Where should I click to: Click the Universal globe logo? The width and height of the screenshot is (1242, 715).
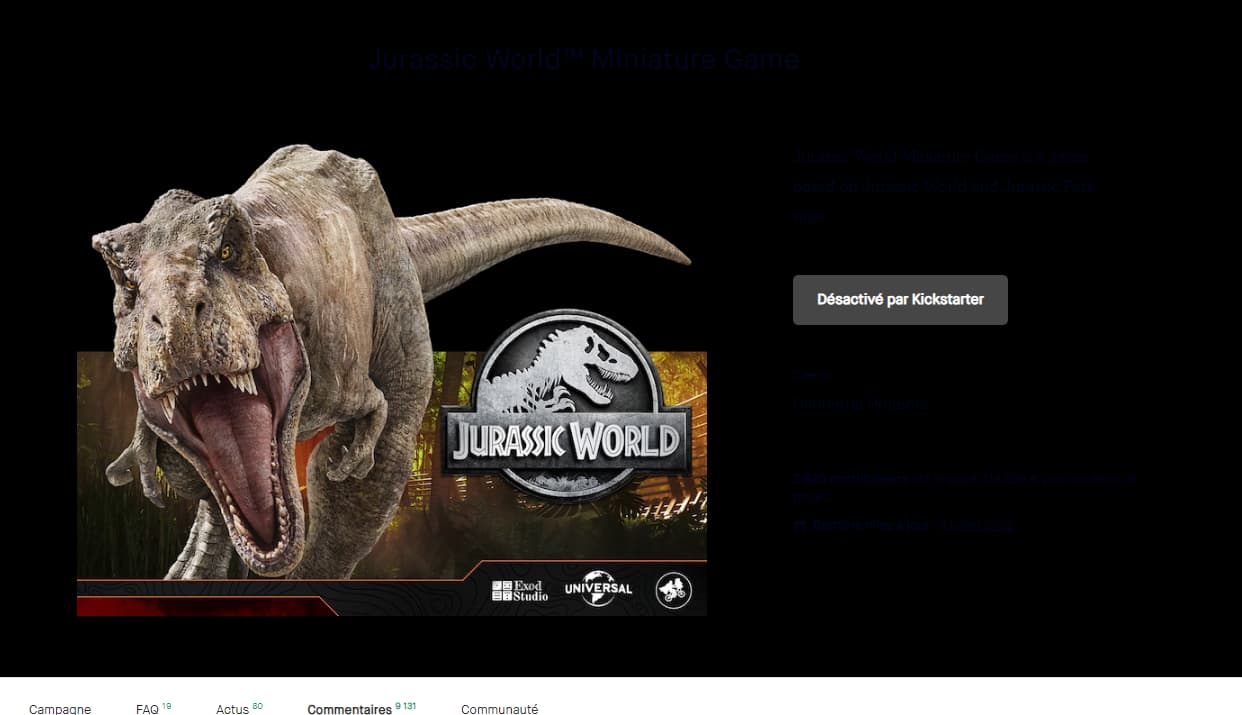598,589
